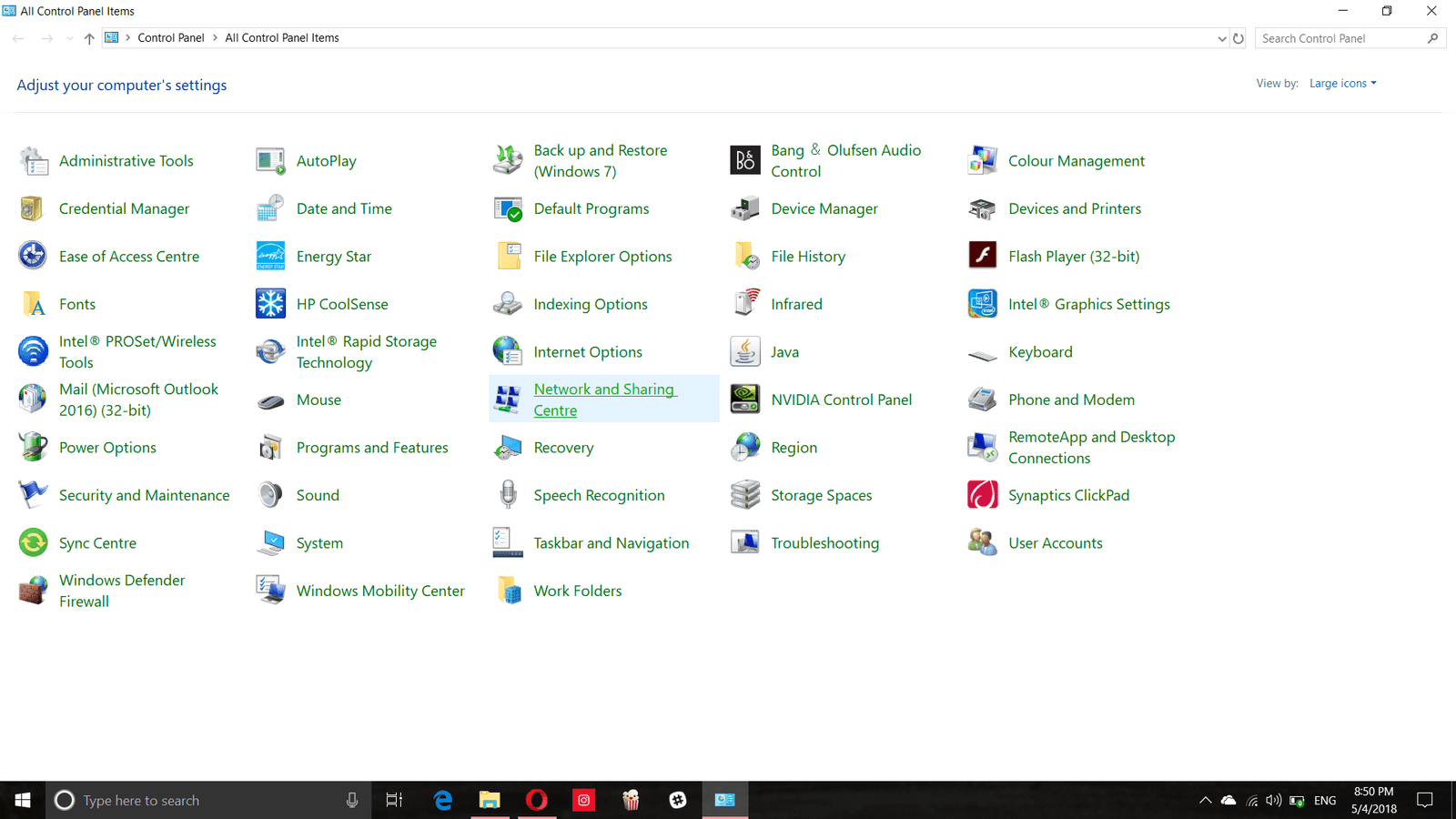Click the Device Manager icon

745,208
